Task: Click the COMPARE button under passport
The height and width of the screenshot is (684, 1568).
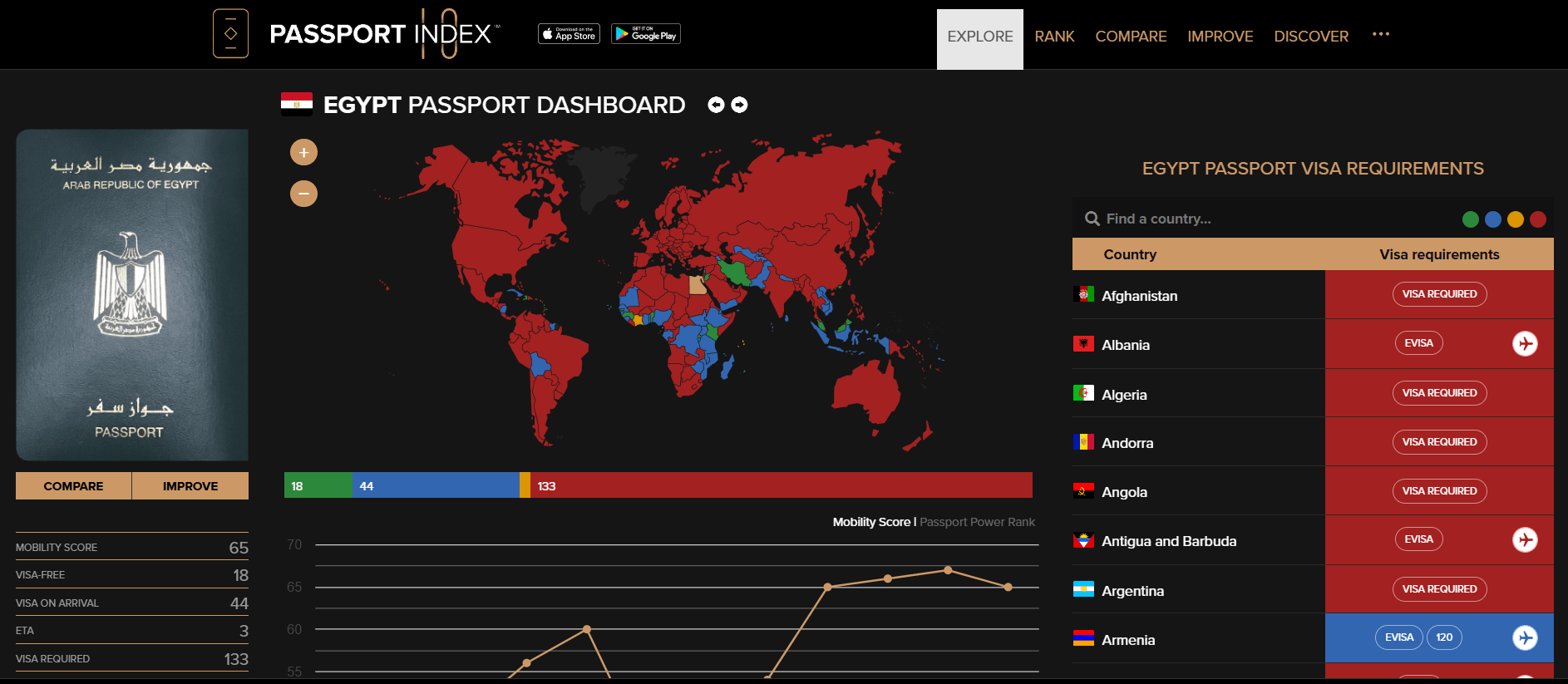Action: (73, 486)
